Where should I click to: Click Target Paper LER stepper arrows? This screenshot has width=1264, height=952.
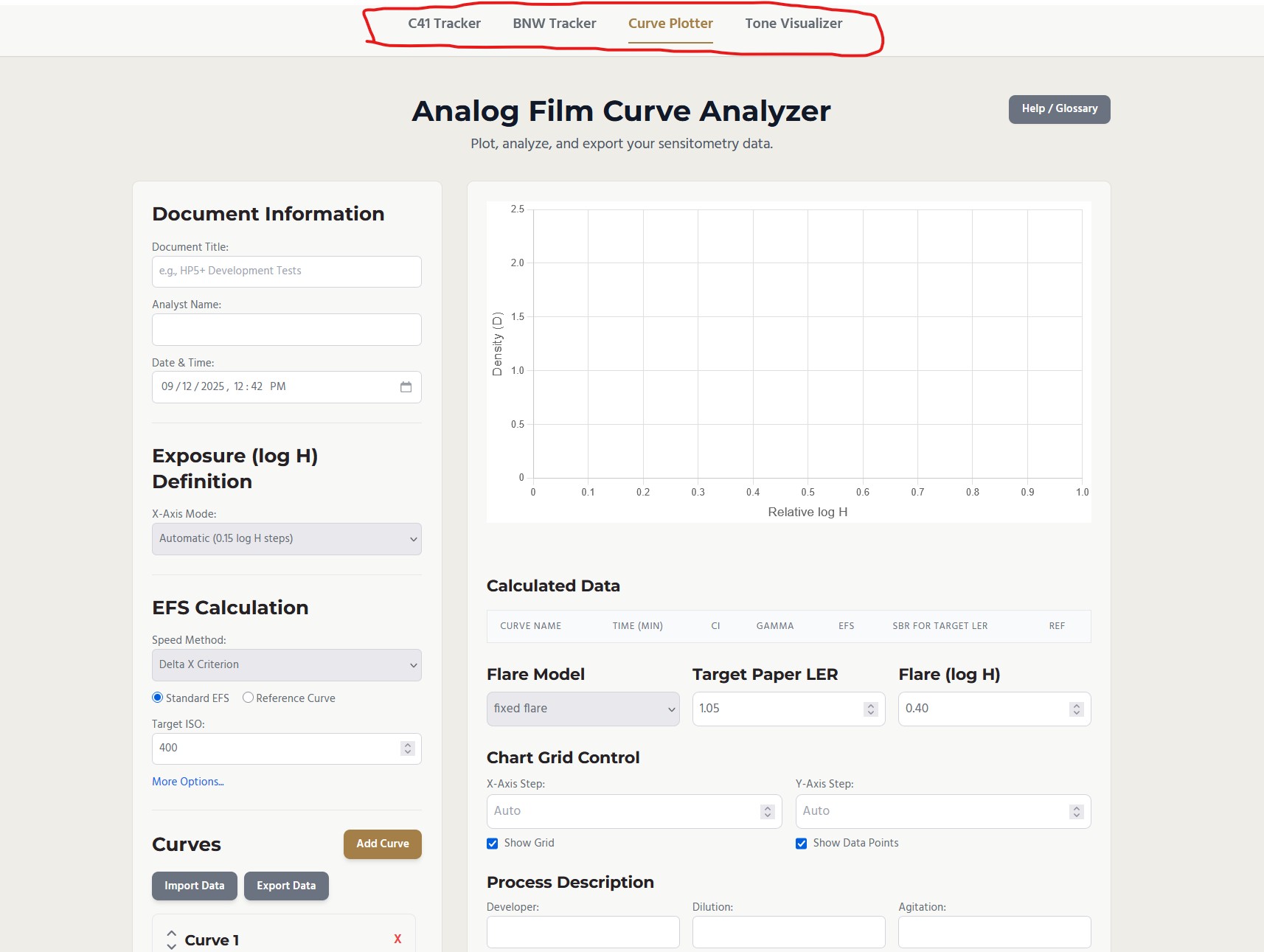[871, 709]
